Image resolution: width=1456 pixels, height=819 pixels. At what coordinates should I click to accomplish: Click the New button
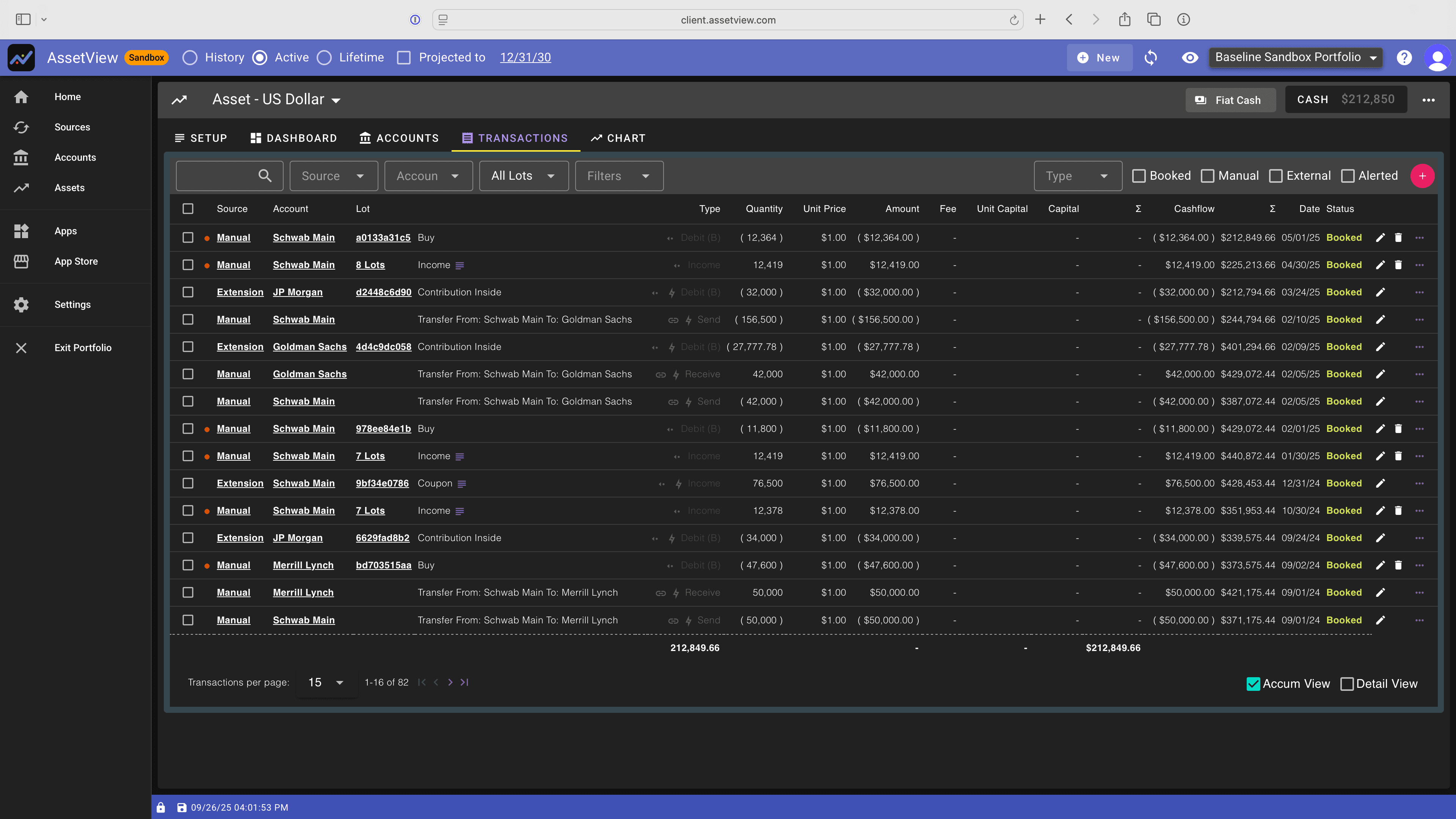[x=1099, y=57]
